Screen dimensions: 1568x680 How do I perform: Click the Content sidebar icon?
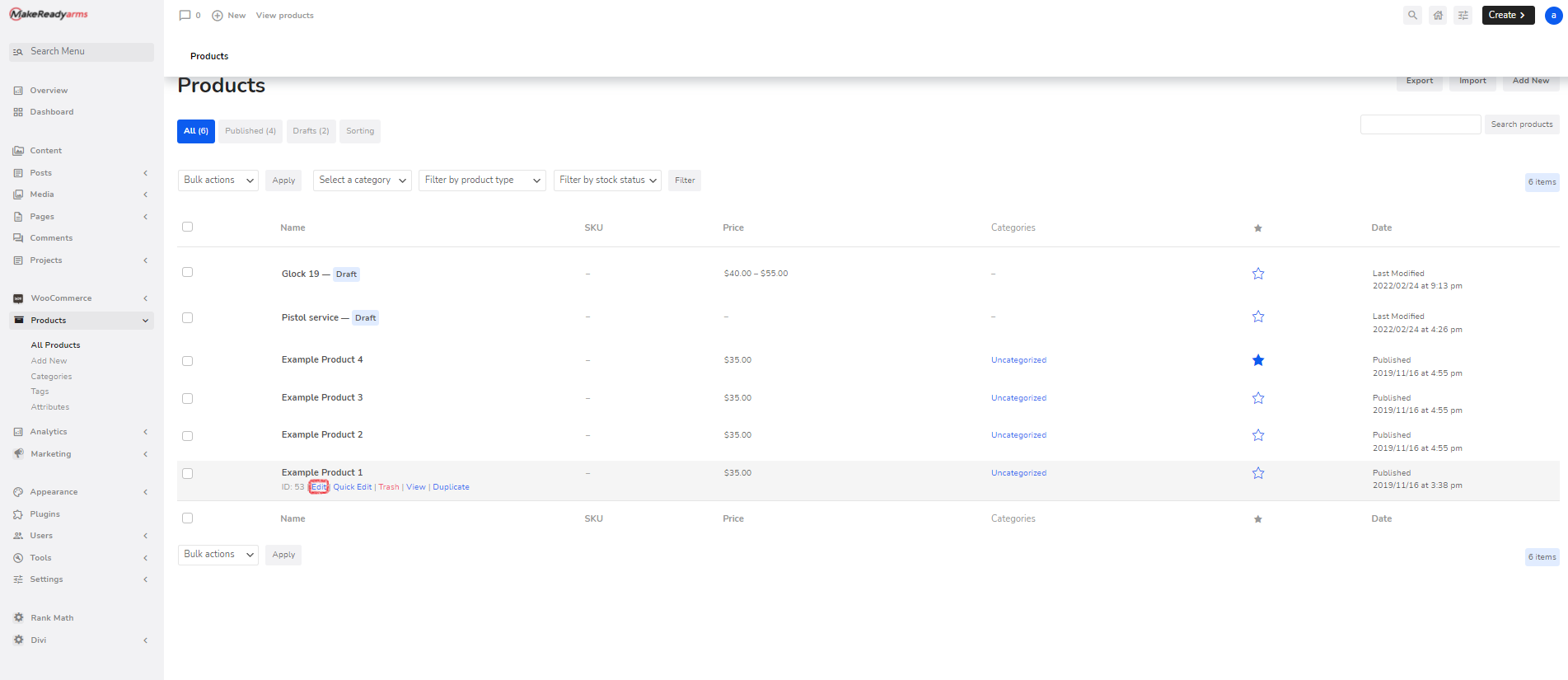click(18, 151)
